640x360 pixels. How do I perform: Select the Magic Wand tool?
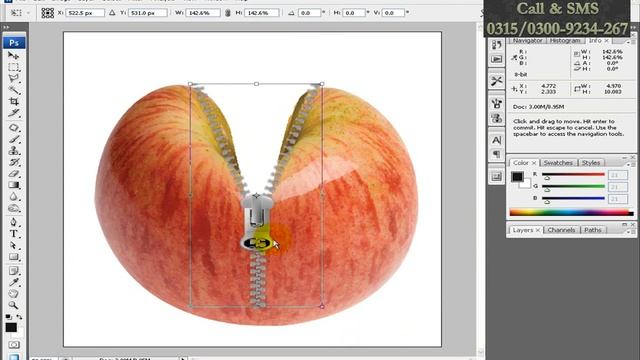click(x=13, y=90)
